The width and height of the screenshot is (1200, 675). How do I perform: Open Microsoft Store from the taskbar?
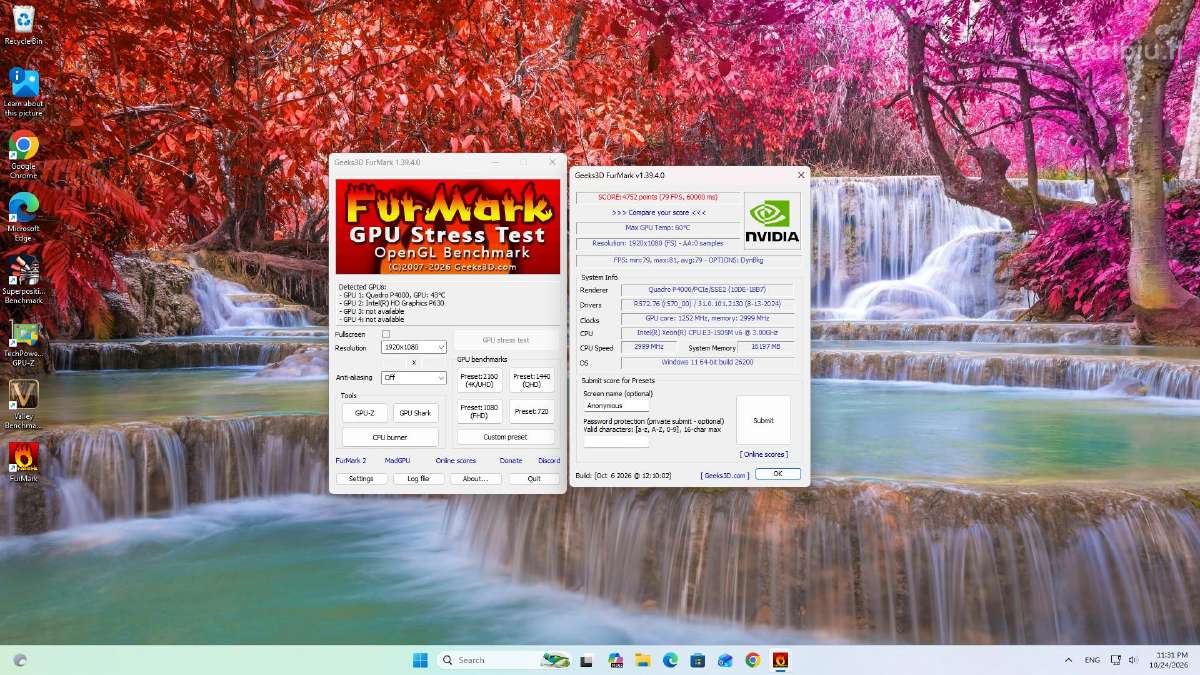[698, 660]
